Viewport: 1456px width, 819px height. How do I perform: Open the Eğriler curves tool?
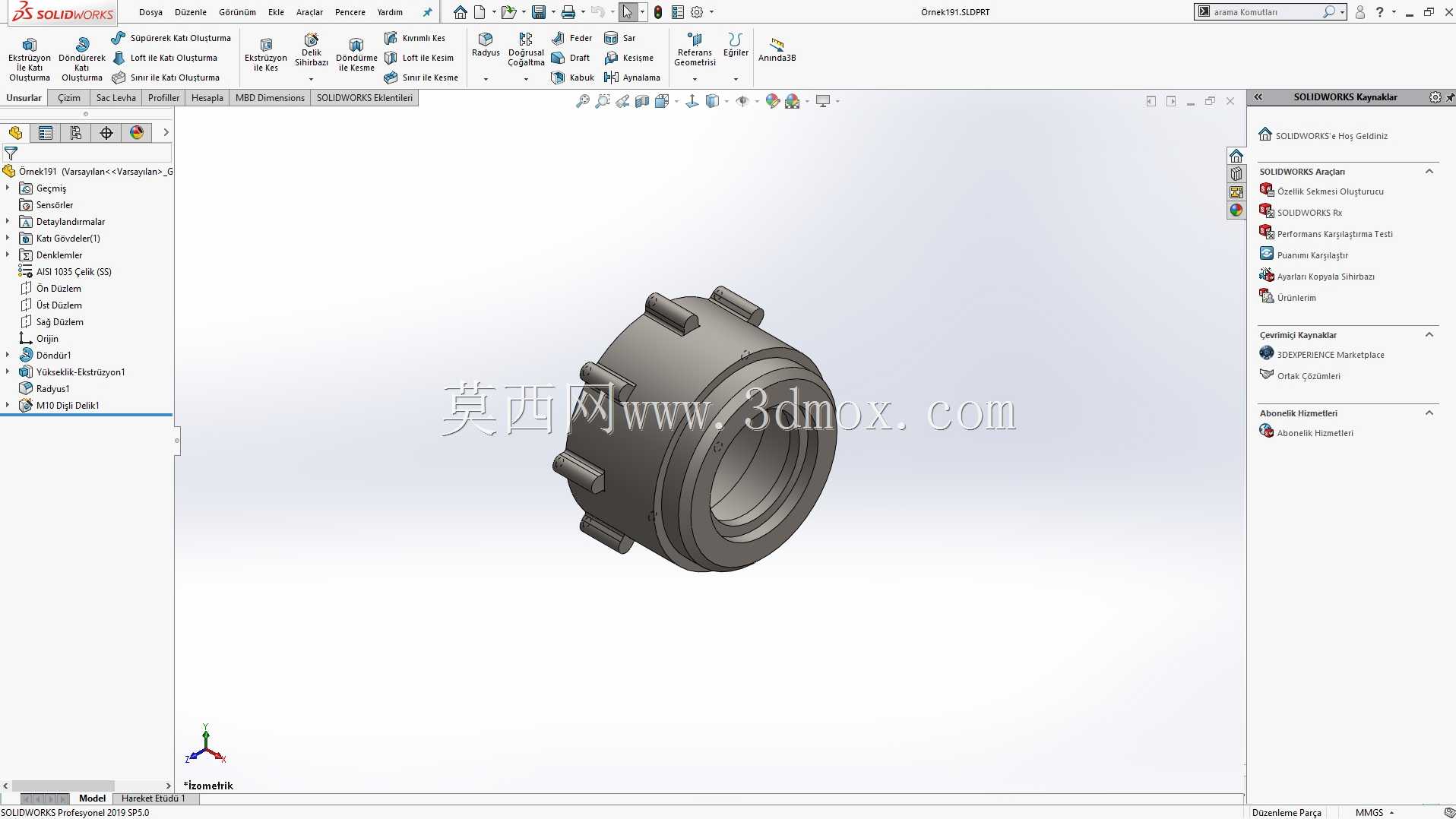[736, 45]
